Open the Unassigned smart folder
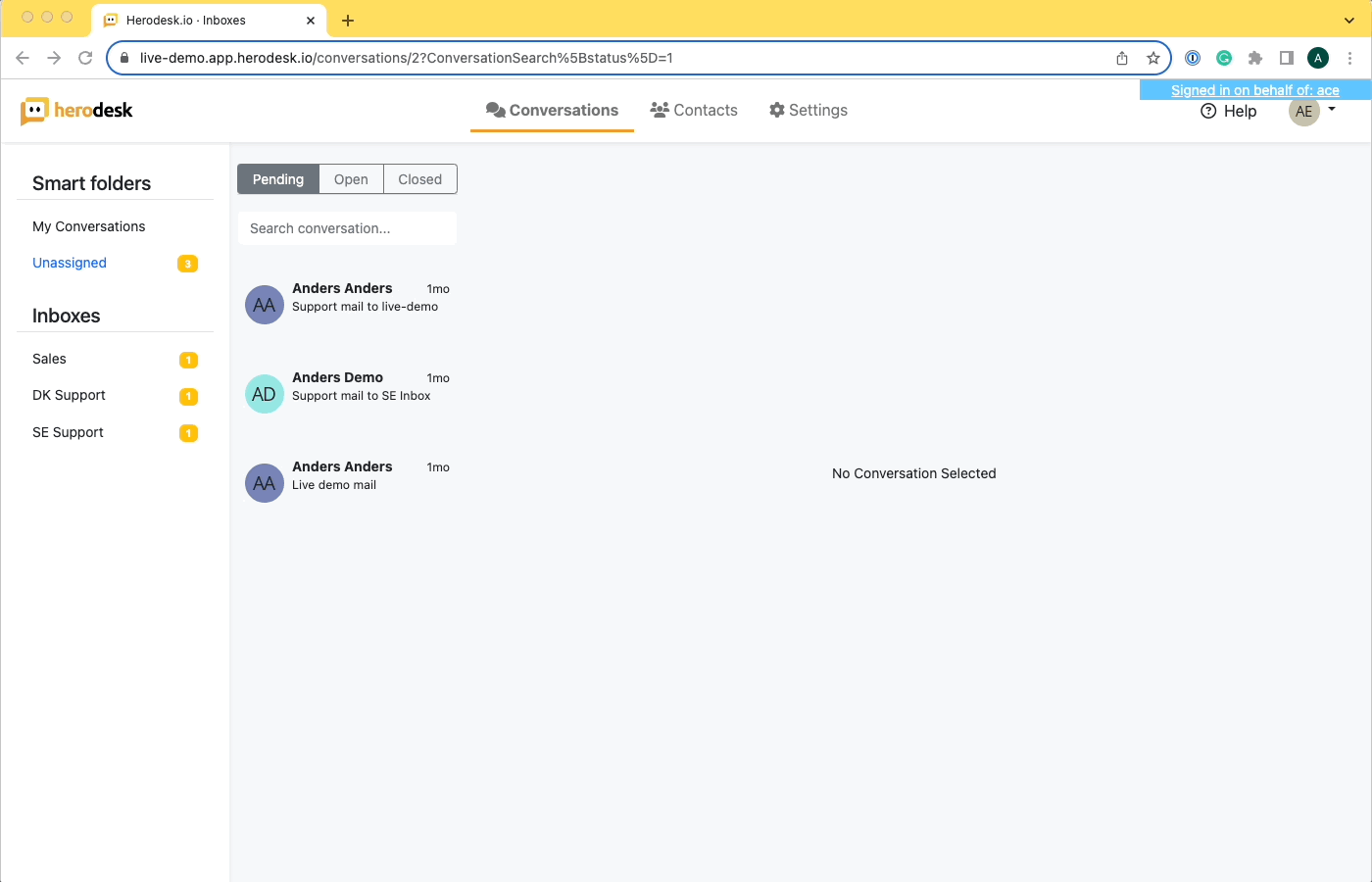 coord(70,263)
